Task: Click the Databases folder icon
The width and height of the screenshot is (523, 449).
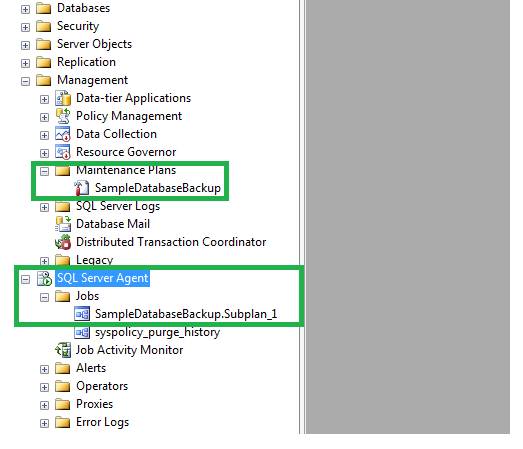Action: coord(43,8)
